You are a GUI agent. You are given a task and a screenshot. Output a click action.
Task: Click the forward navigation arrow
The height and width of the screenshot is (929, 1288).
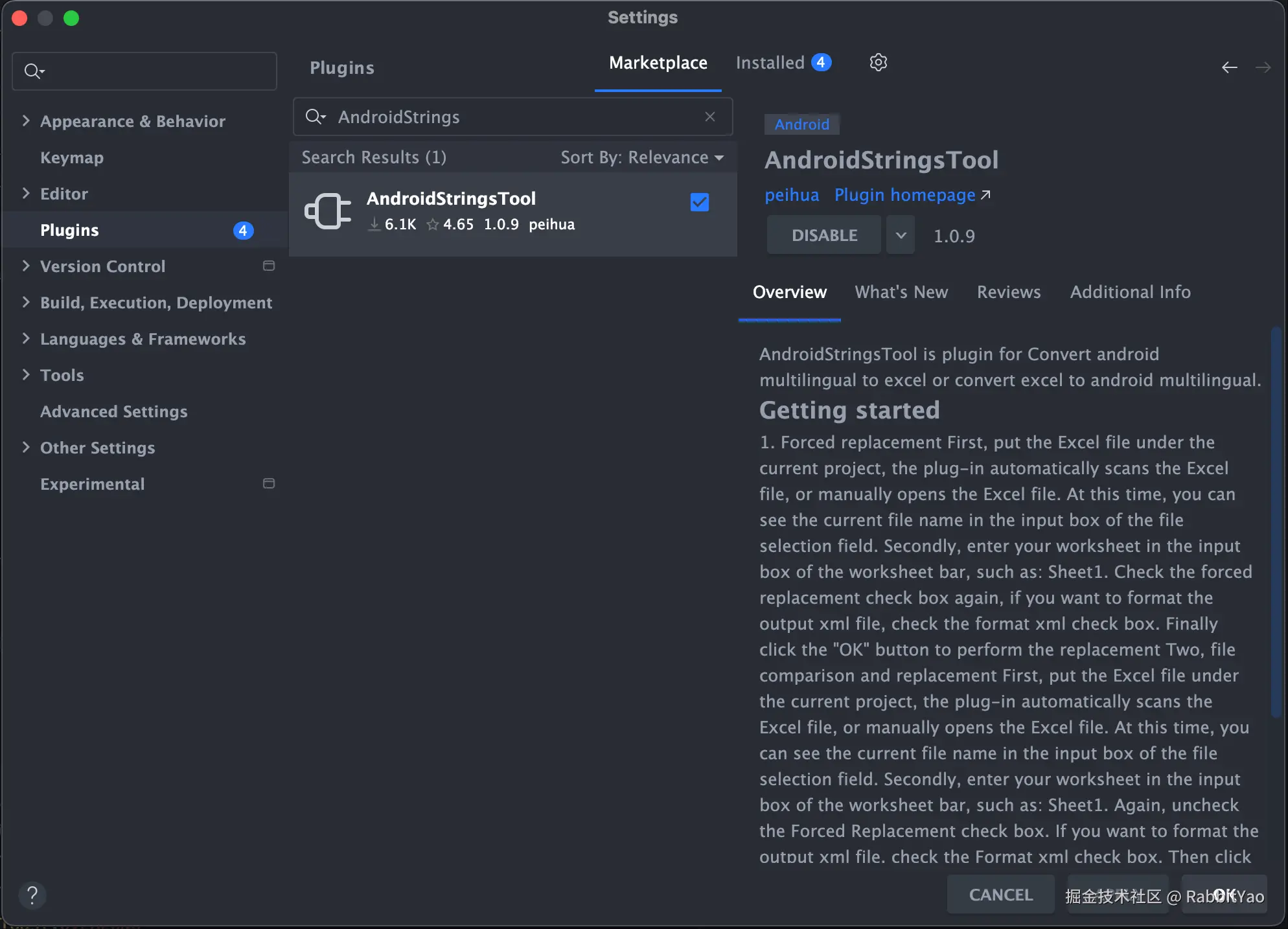point(1263,67)
